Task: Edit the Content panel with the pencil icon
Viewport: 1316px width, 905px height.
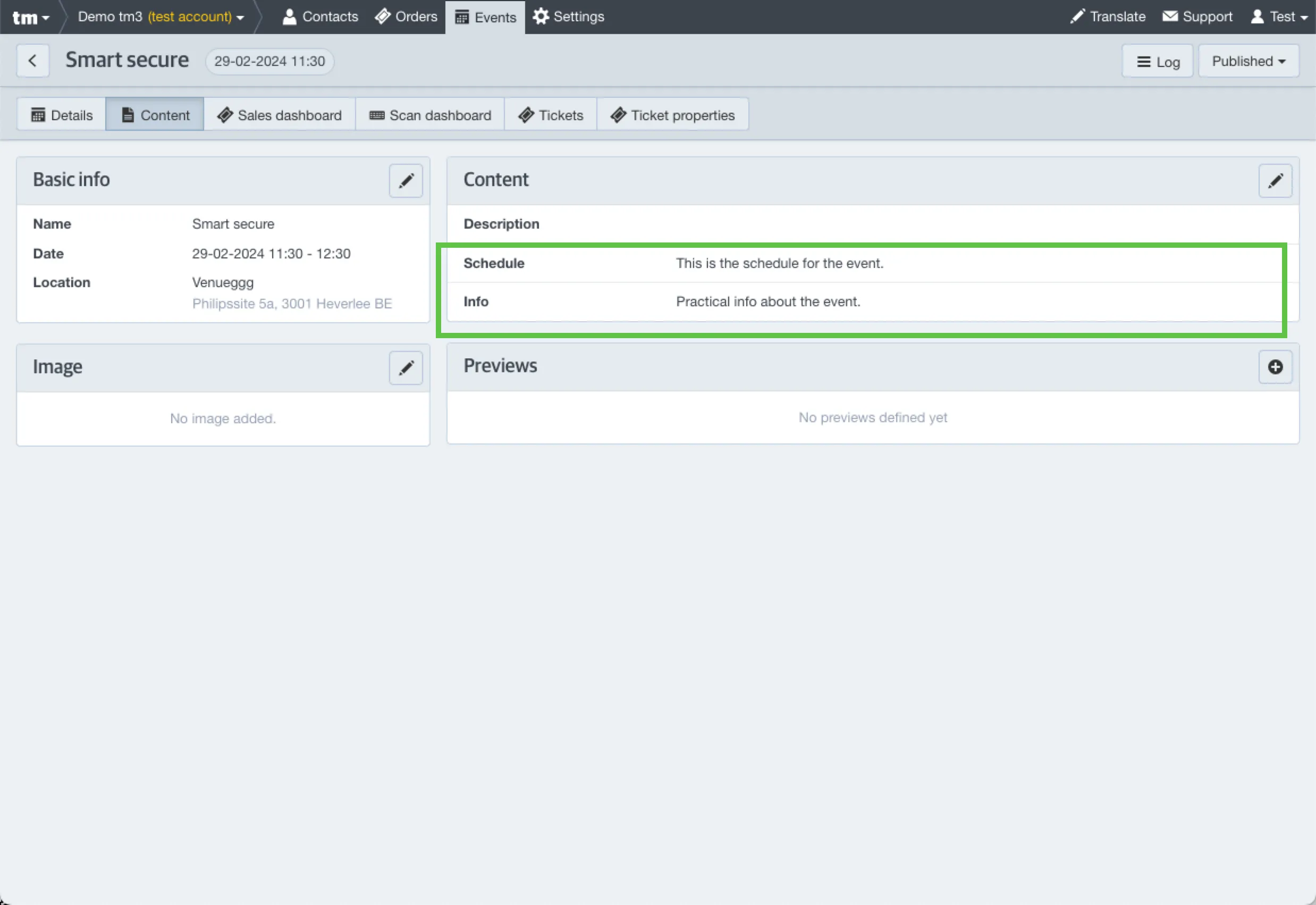Action: coord(1275,181)
